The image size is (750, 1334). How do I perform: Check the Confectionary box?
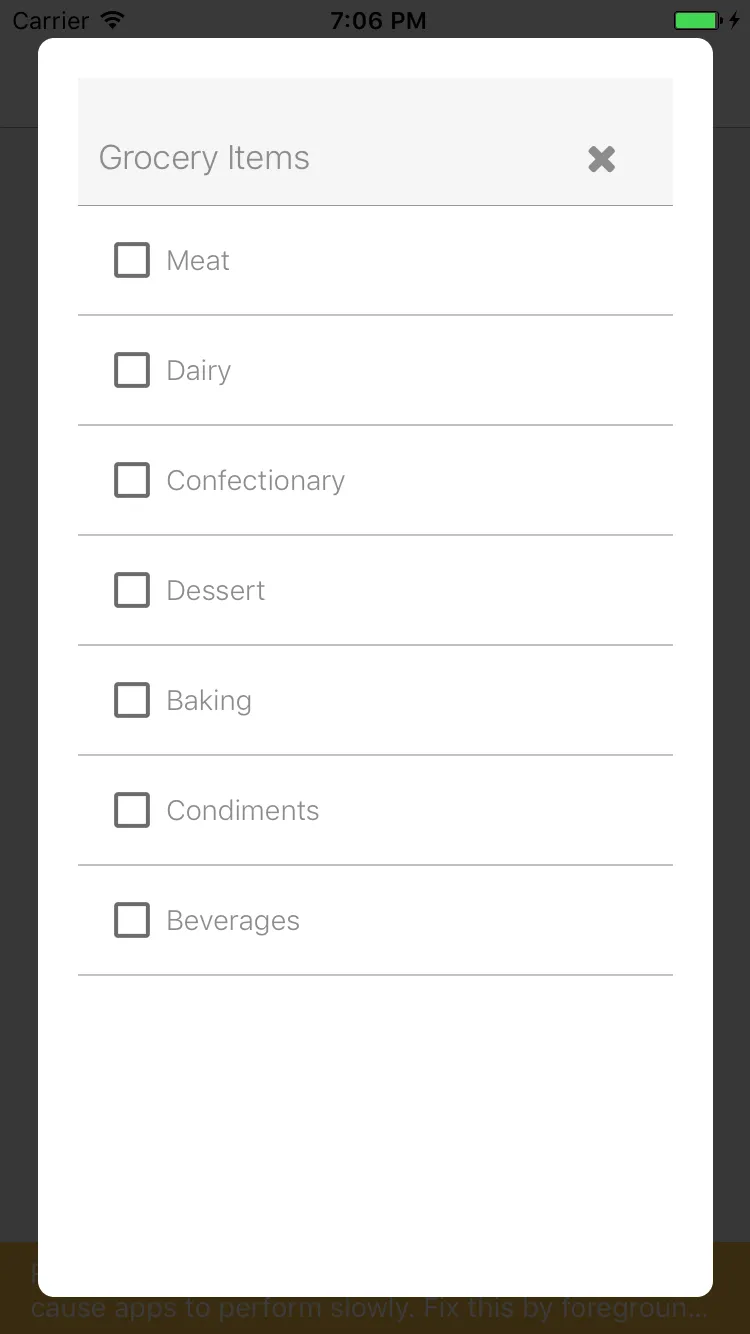132,480
